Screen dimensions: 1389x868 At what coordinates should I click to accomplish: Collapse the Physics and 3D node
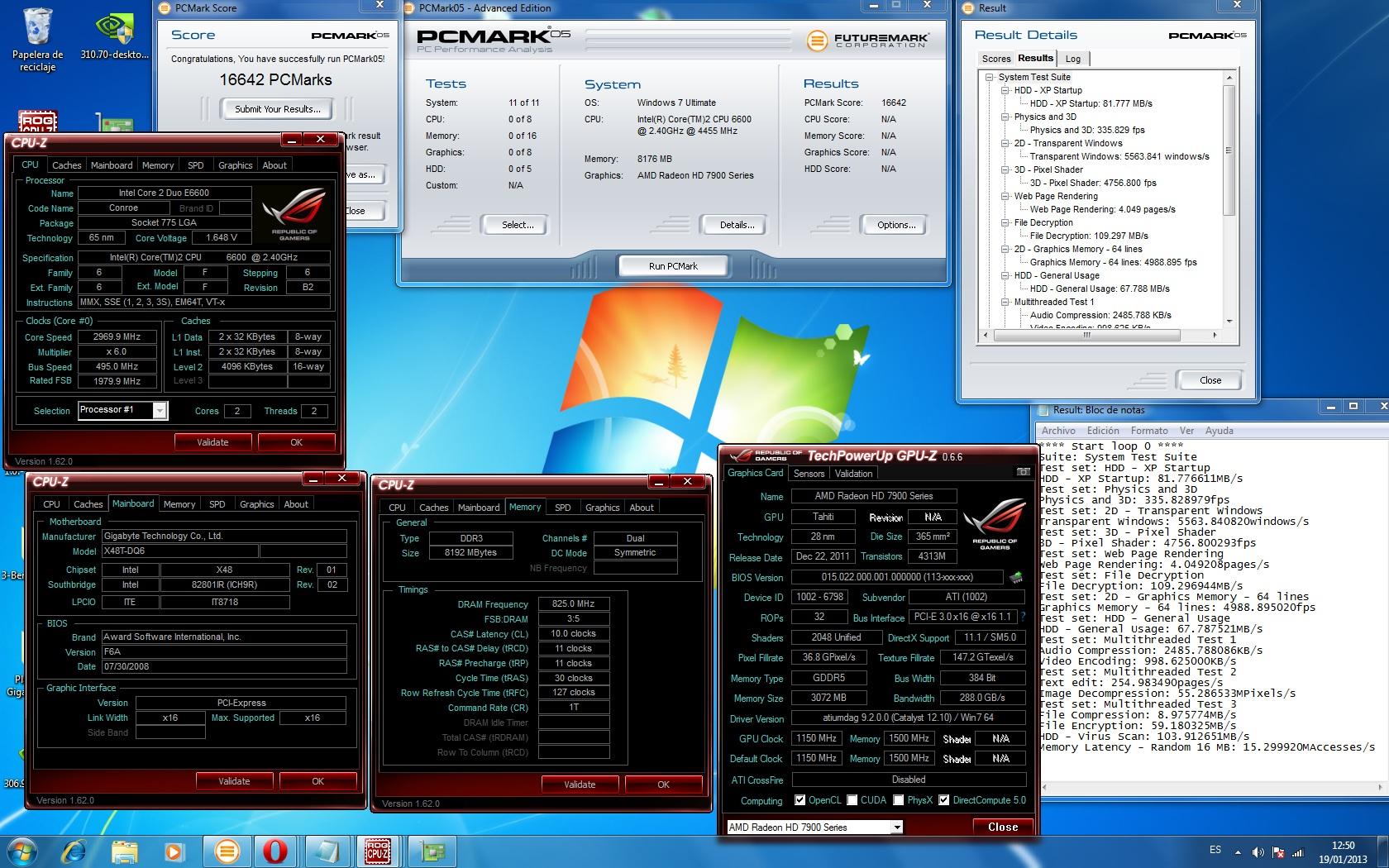point(1005,117)
